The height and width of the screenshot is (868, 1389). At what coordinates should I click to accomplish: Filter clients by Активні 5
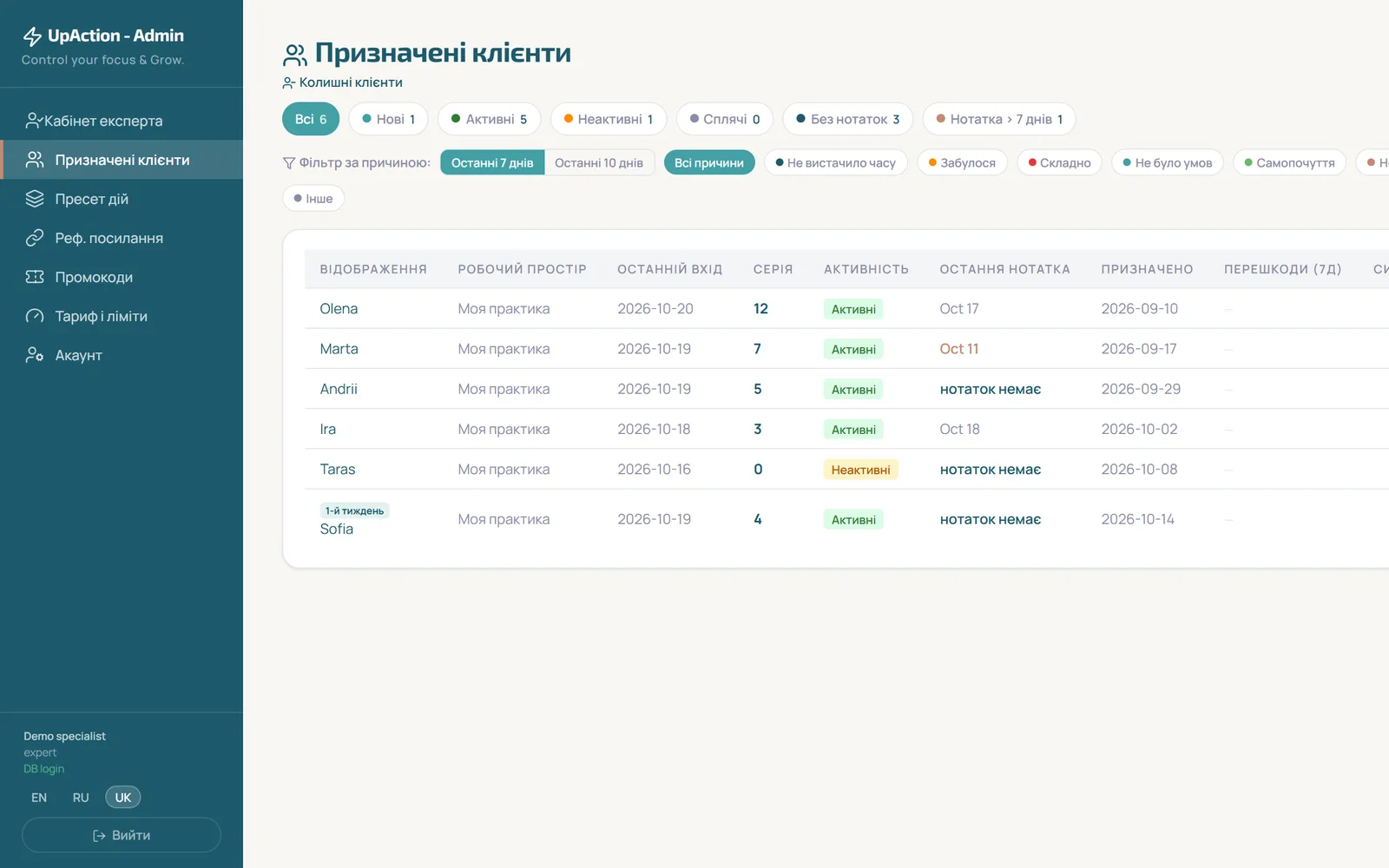coord(489,119)
